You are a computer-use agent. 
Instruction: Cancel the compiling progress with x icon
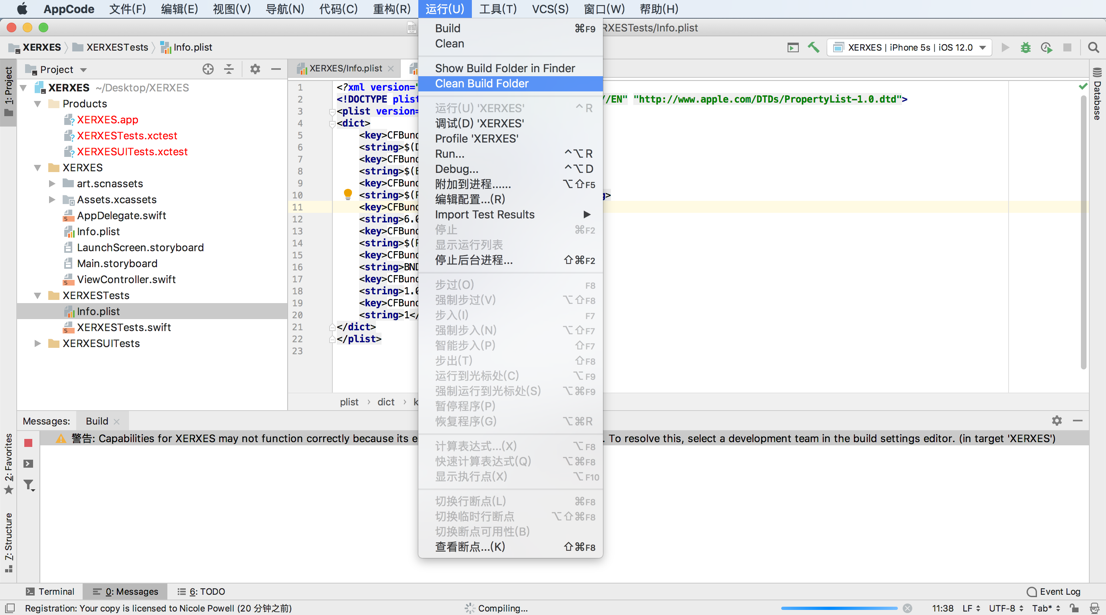point(908,608)
